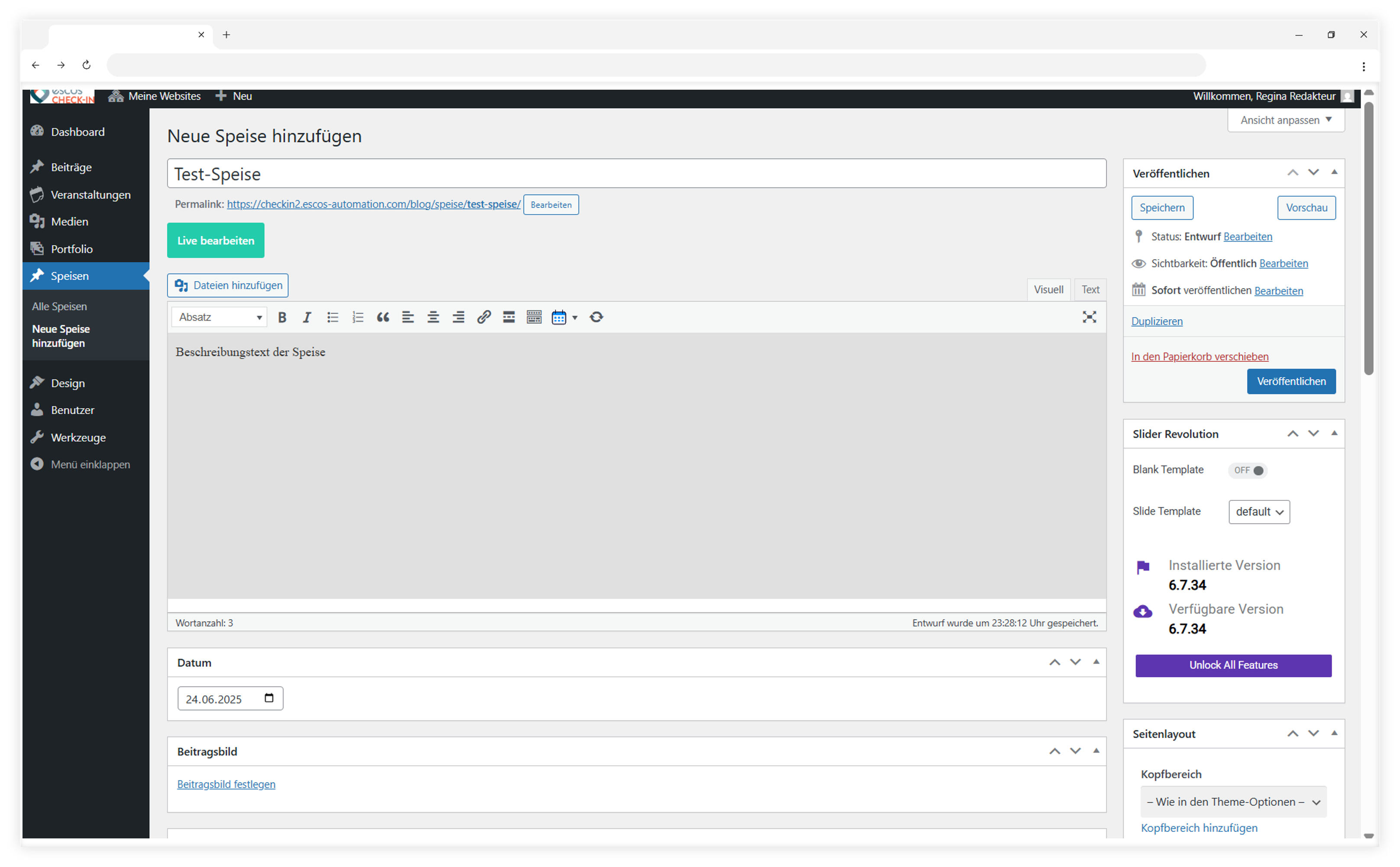Move Beitragsbild panel up
The image size is (1400, 867).
1054,751
